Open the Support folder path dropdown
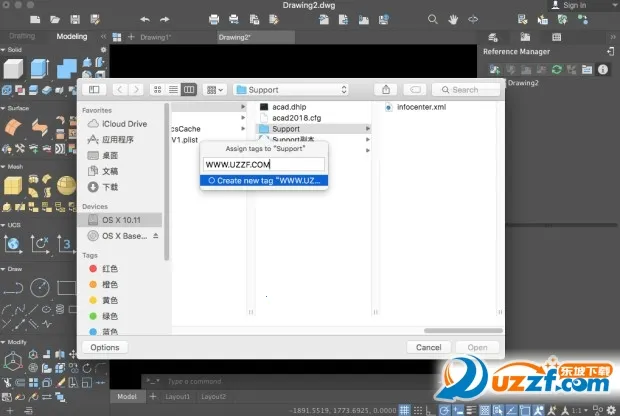 (290, 90)
